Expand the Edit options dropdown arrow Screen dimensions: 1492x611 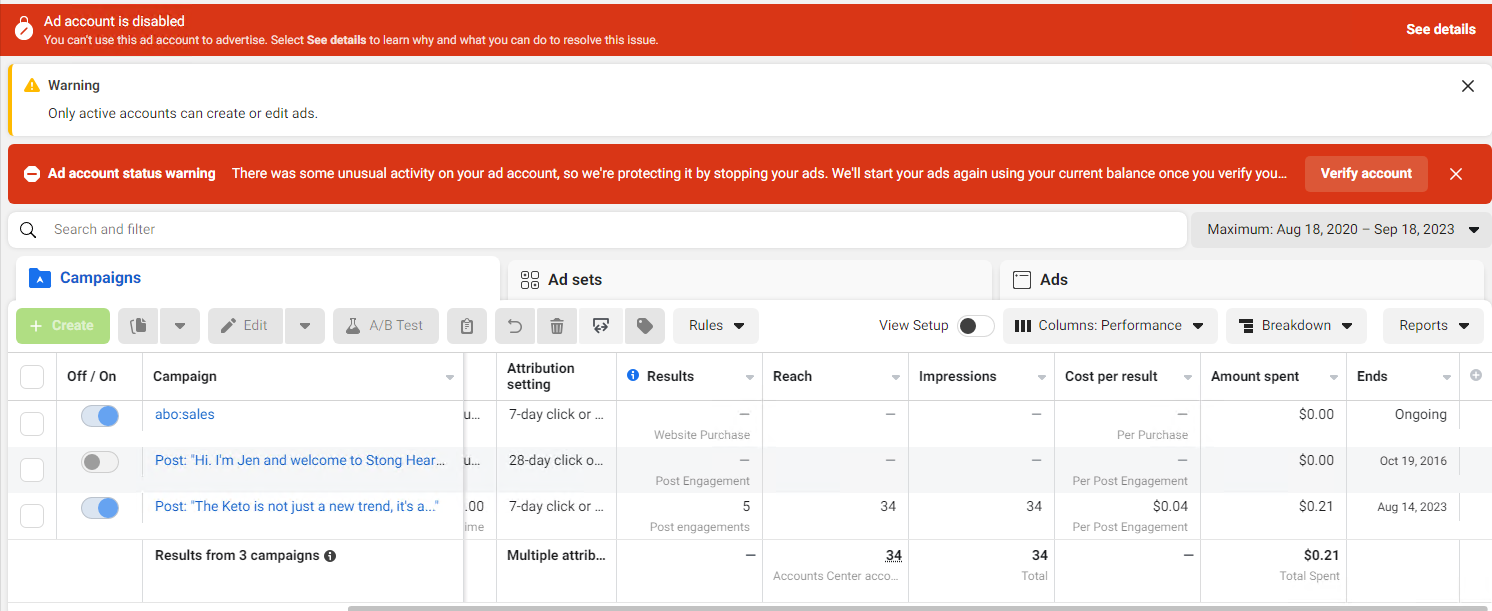pos(305,325)
